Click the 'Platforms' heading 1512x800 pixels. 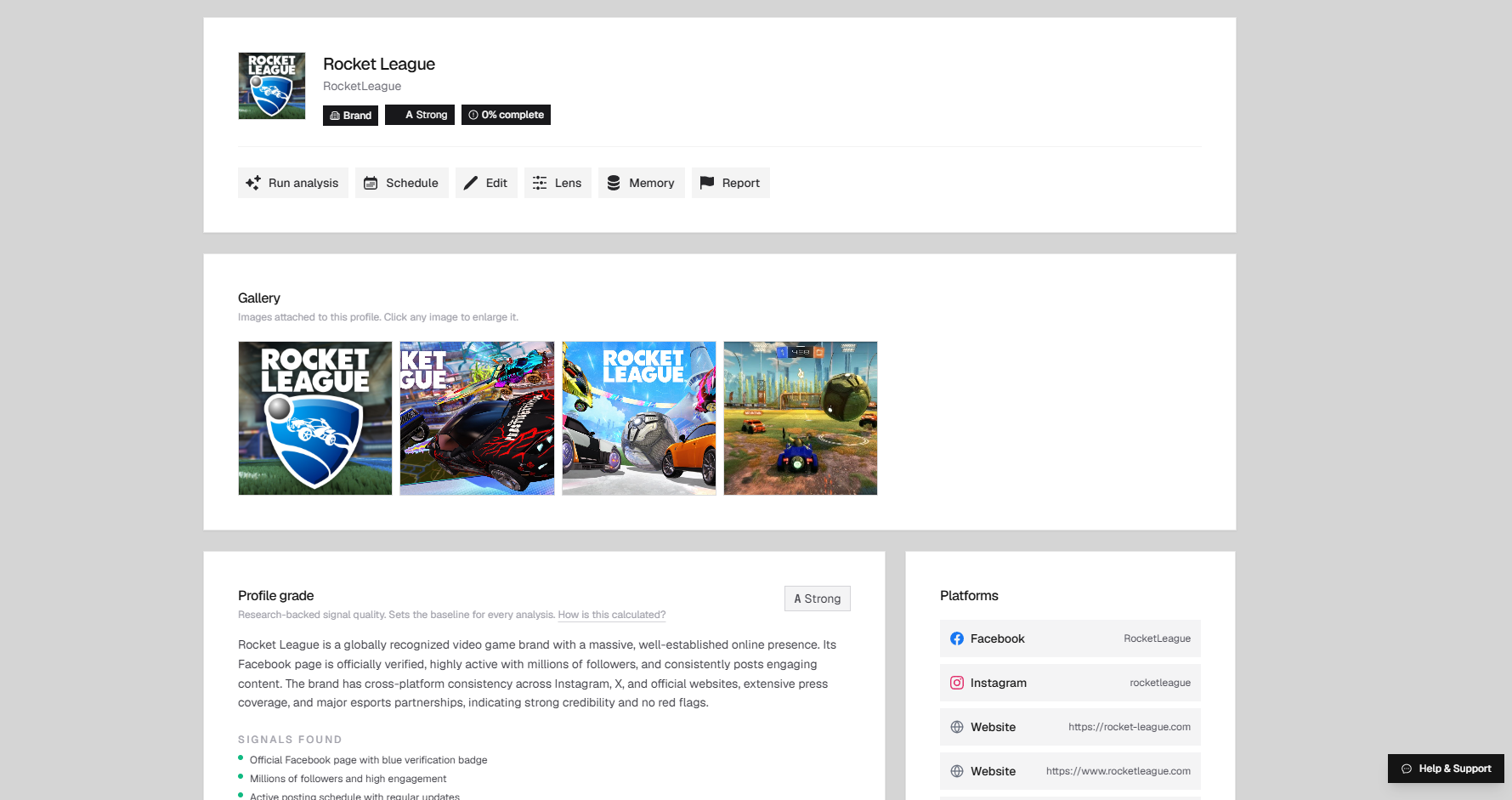point(969,595)
